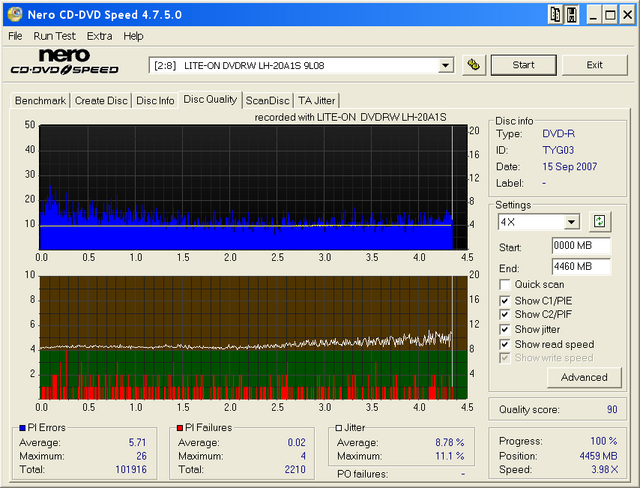Click the disc ID value TYG03
Screen dimensions: 640x488
(558, 150)
